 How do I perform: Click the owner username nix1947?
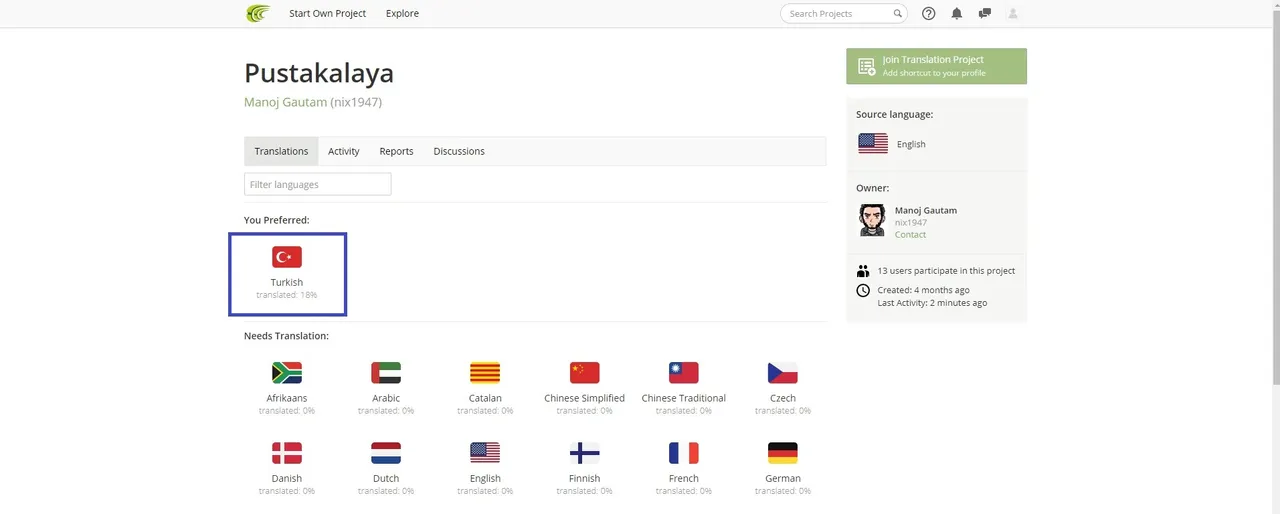pyautogui.click(x=911, y=223)
